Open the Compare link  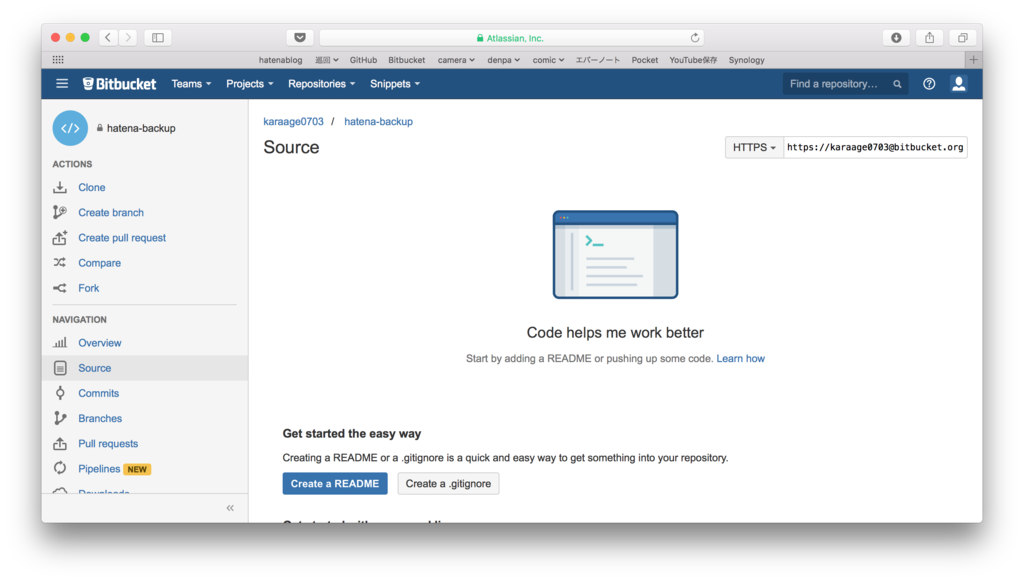click(x=99, y=263)
